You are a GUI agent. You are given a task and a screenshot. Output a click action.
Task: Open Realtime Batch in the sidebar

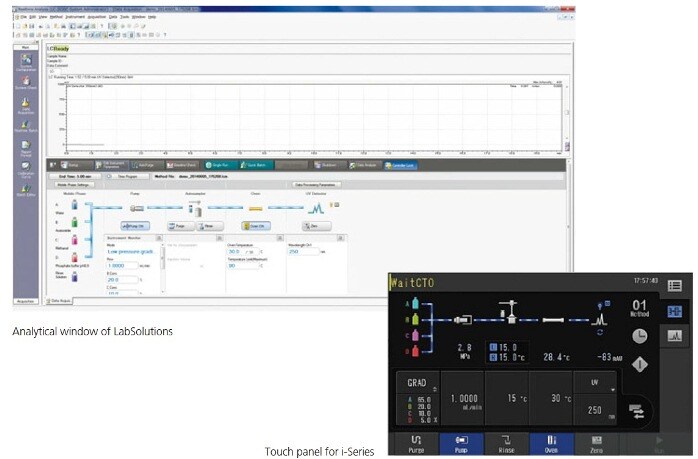(26, 126)
